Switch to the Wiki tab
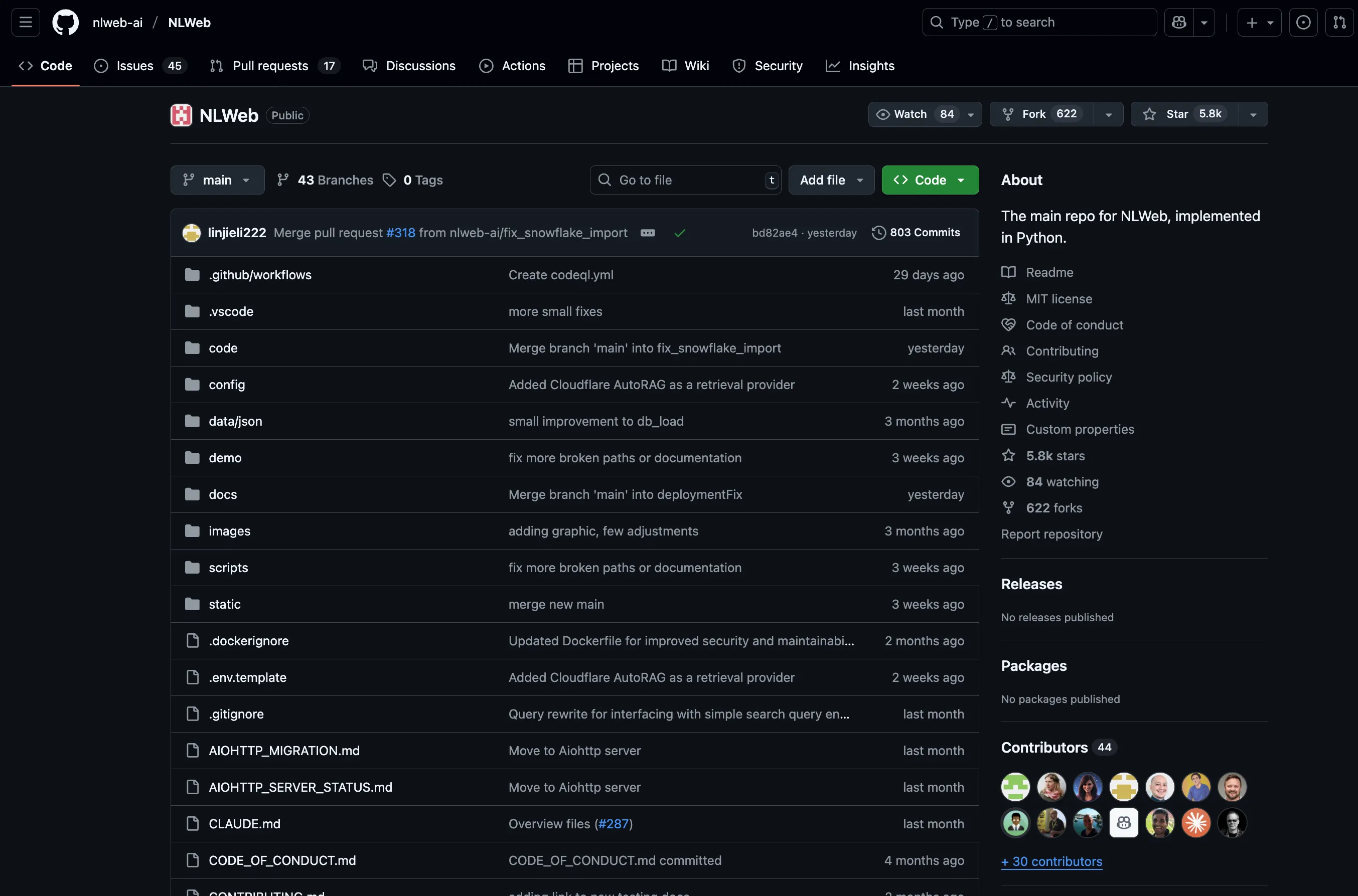1358x896 pixels. click(x=685, y=66)
